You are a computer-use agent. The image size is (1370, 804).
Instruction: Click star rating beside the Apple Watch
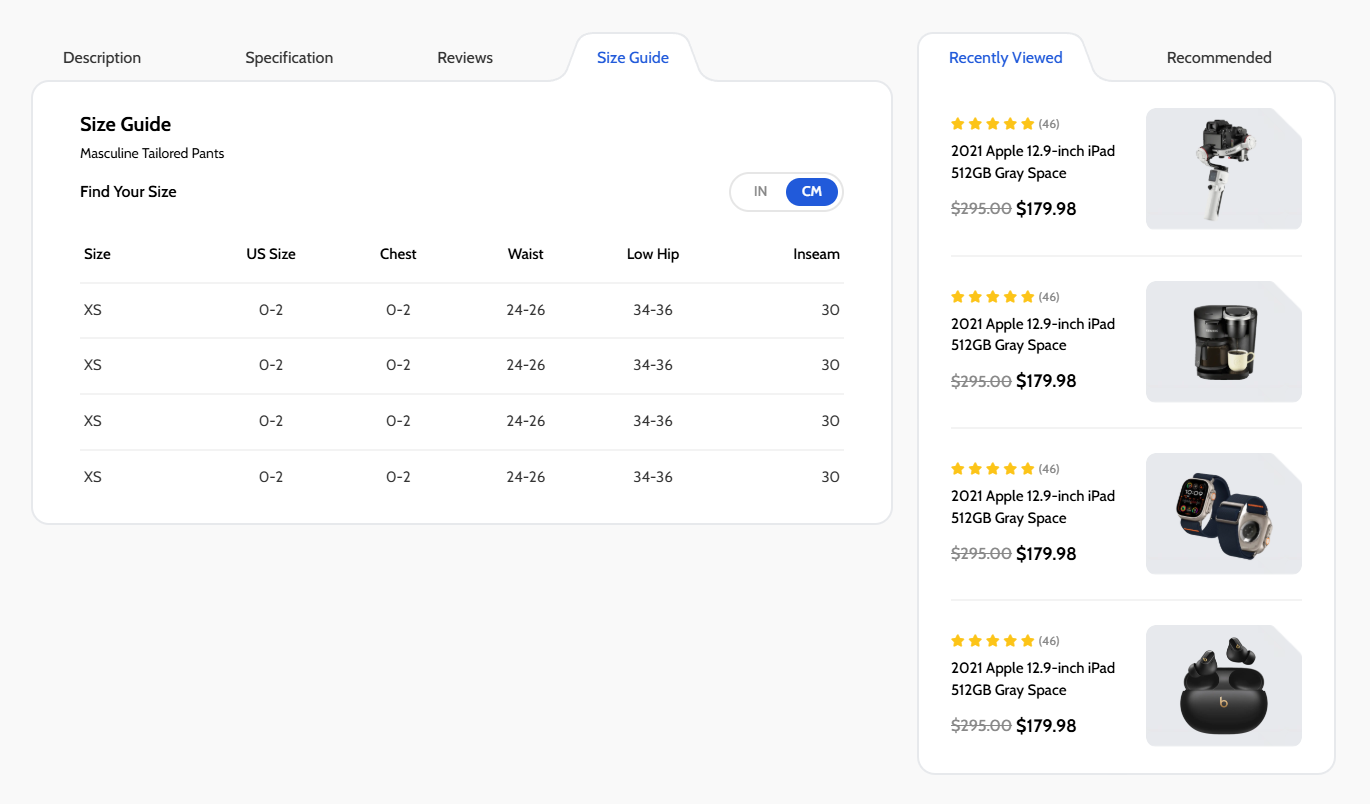click(x=992, y=469)
